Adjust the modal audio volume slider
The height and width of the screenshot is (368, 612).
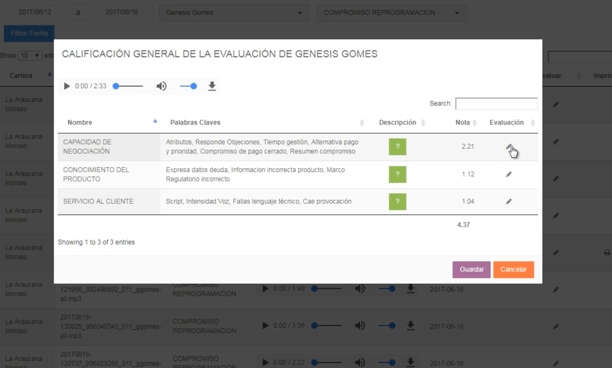coord(188,86)
